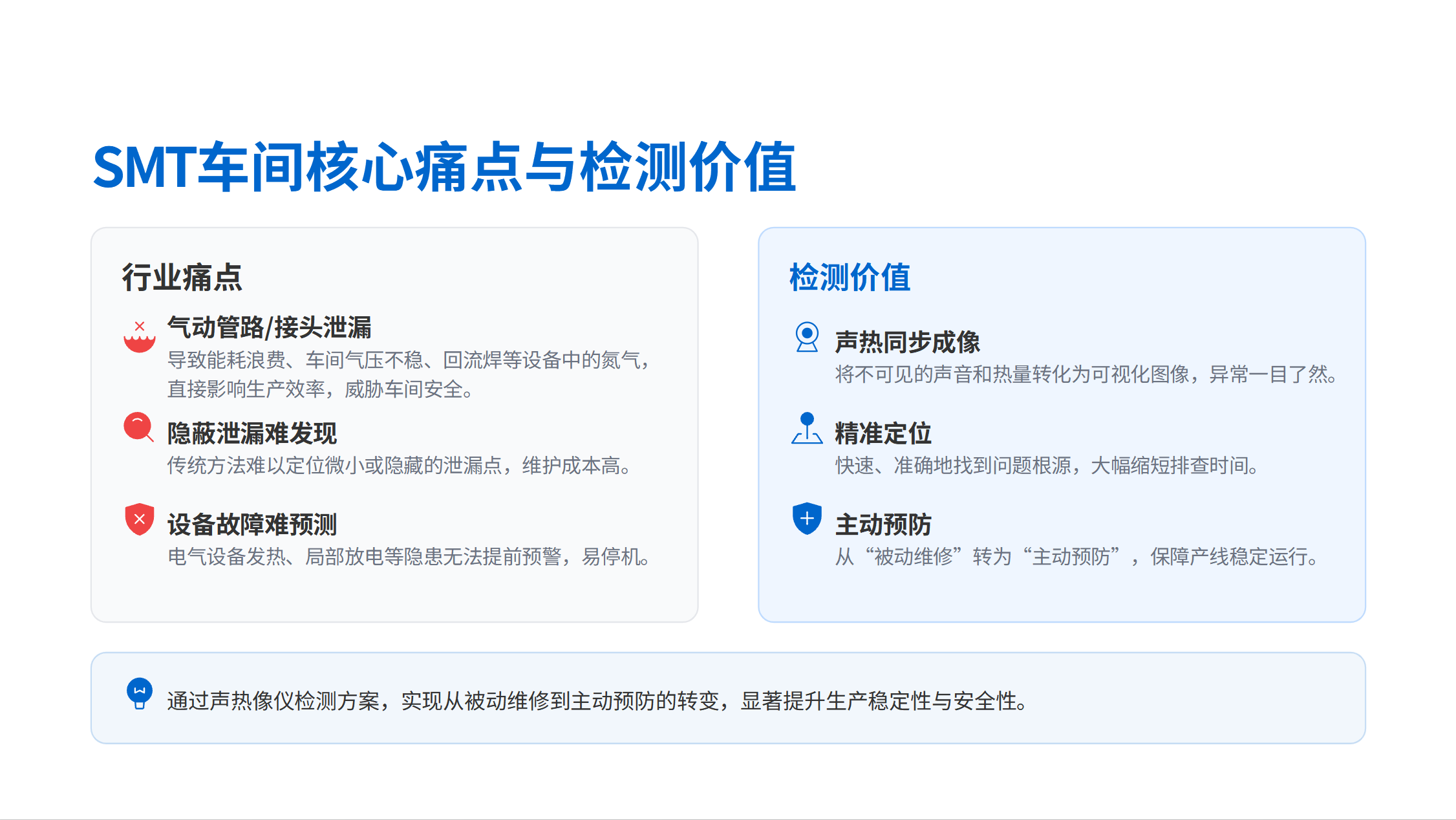Click the red shield X icon

point(139,519)
